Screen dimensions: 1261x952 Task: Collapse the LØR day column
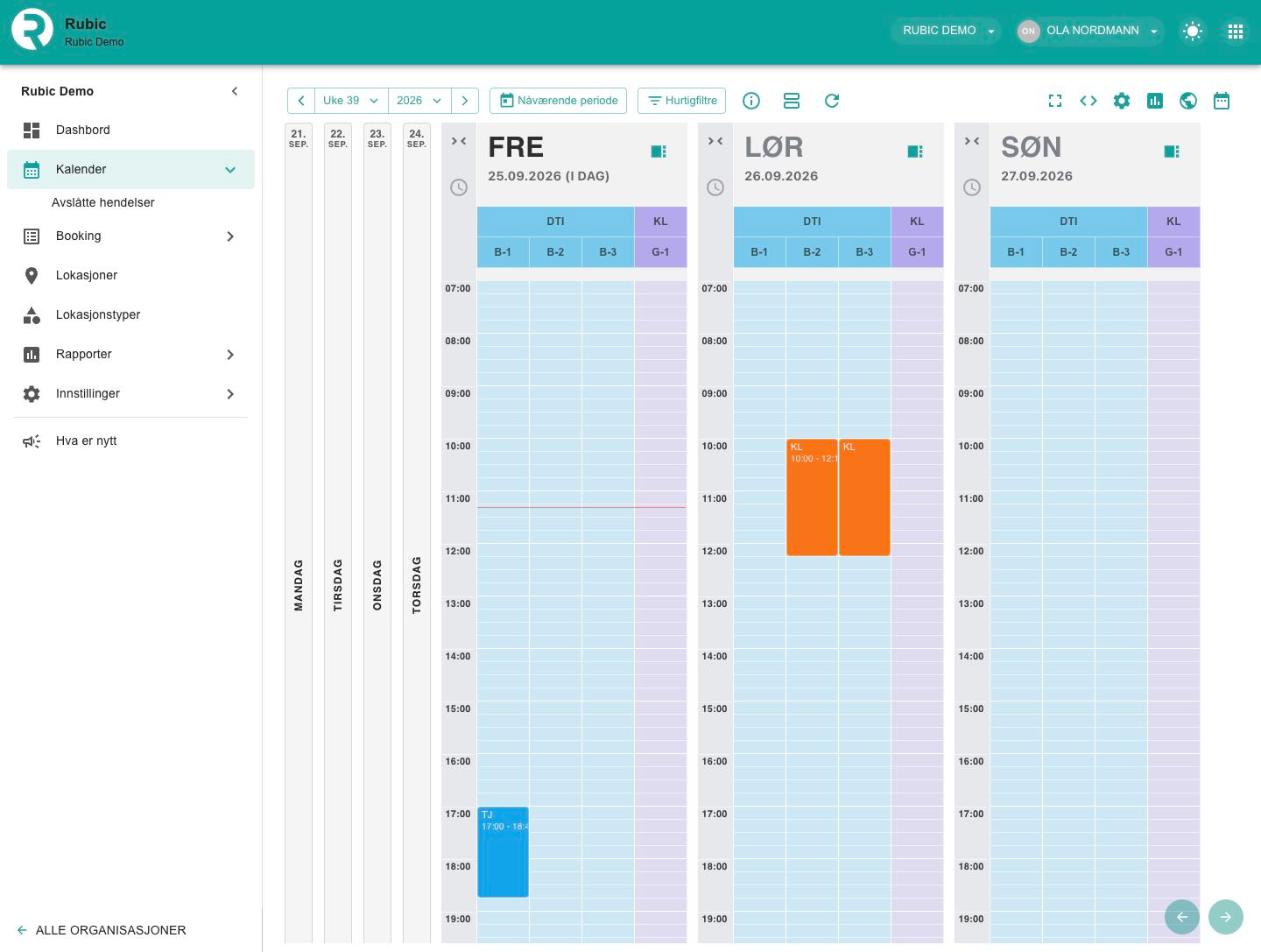[x=715, y=141]
